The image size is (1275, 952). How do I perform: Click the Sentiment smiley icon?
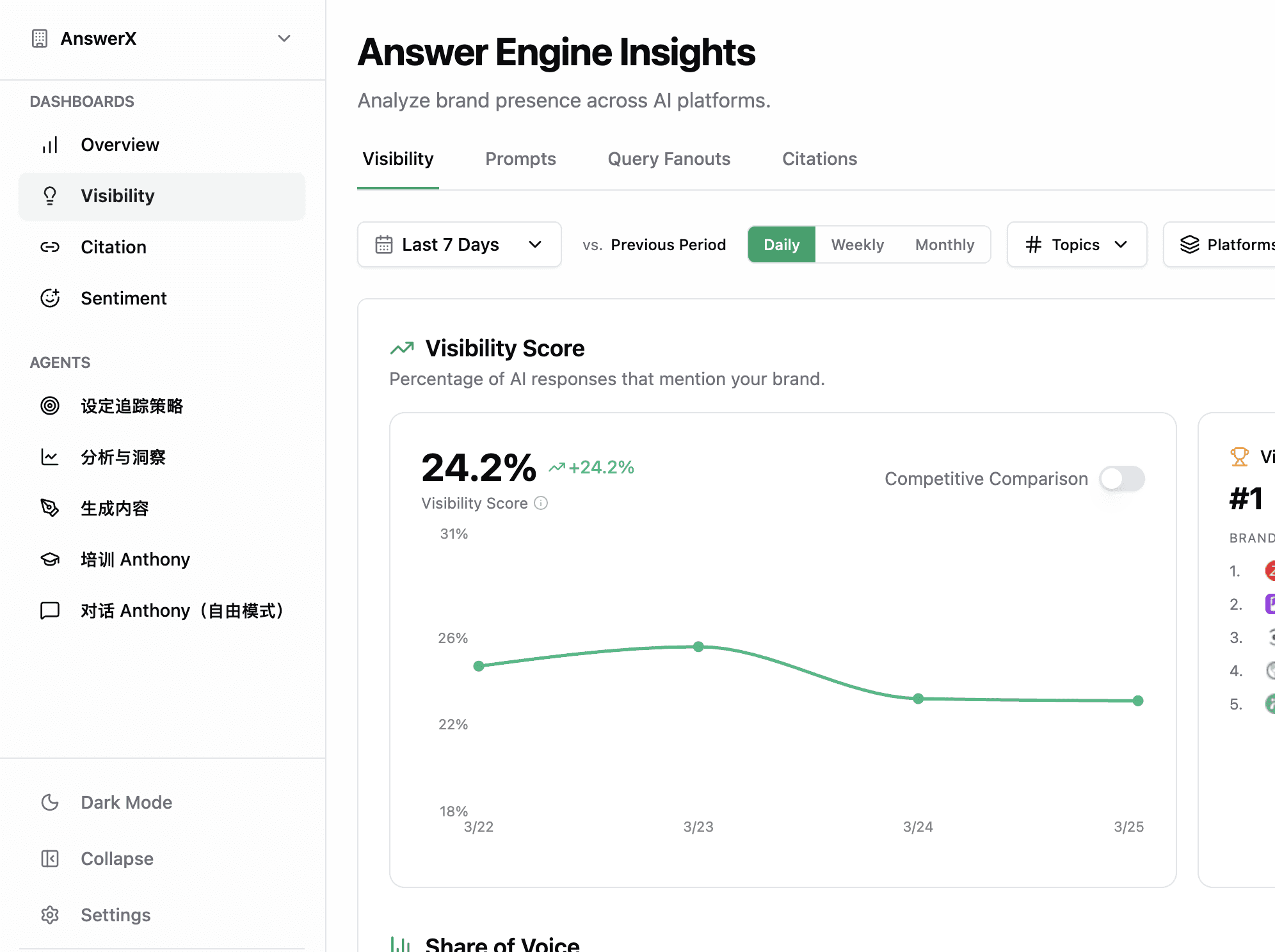click(50, 298)
